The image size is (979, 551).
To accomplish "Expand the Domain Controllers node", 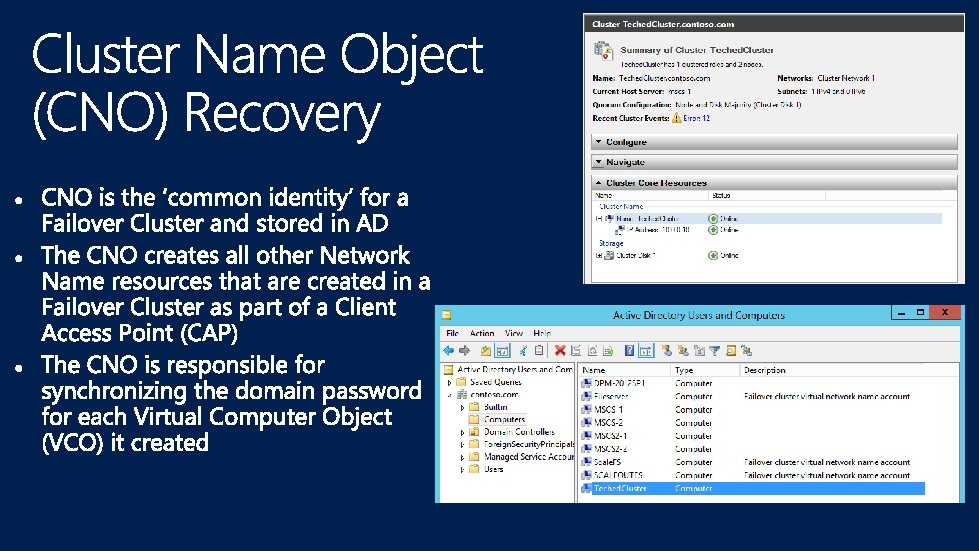I will tap(462, 432).
